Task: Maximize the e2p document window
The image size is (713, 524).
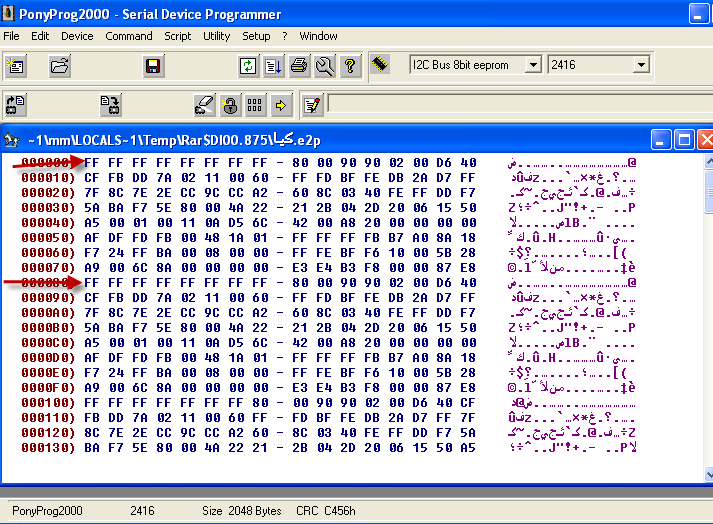Action: click(684, 140)
